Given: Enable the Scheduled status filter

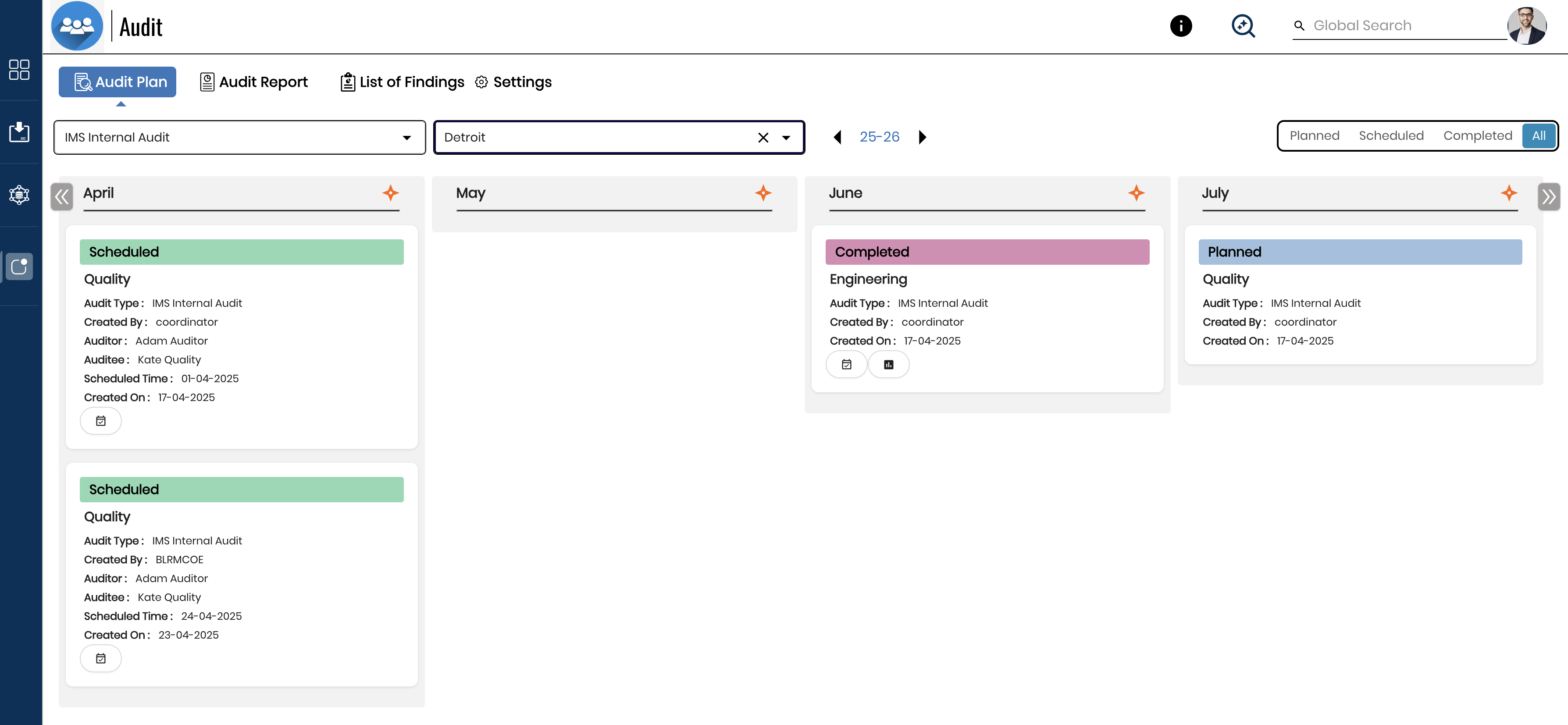Looking at the screenshot, I should point(1391,135).
